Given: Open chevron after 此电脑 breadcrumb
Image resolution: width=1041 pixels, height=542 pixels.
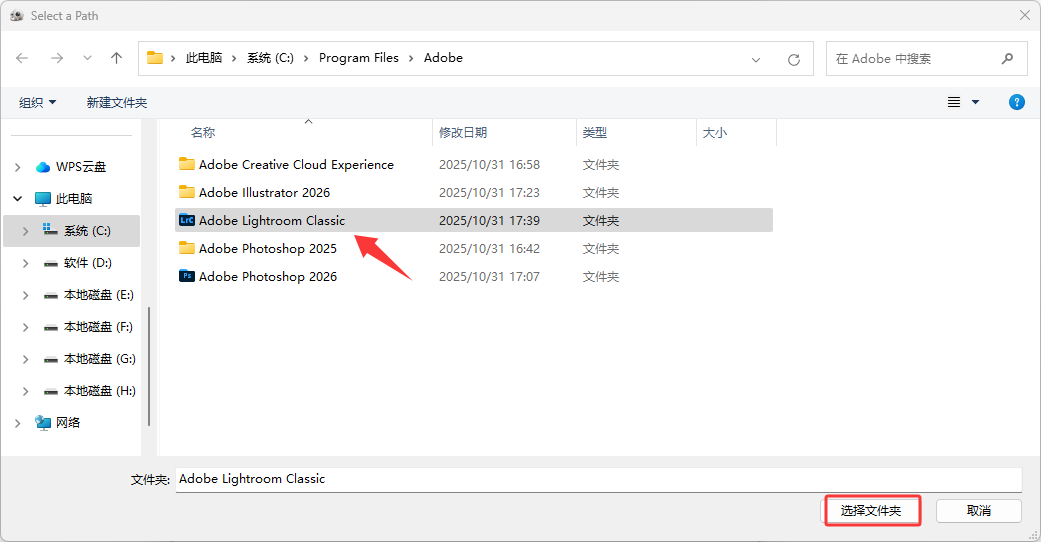Looking at the screenshot, I should (x=234, y=58).
